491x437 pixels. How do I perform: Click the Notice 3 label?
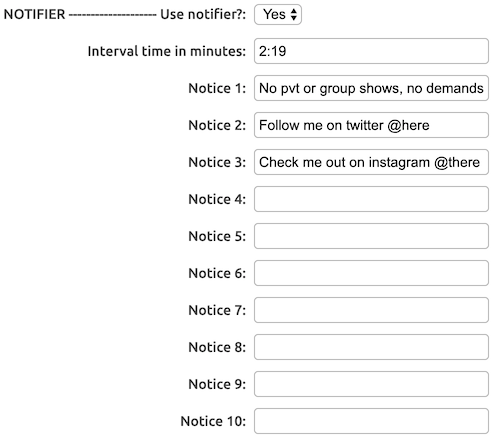click(x=217, y=162)
